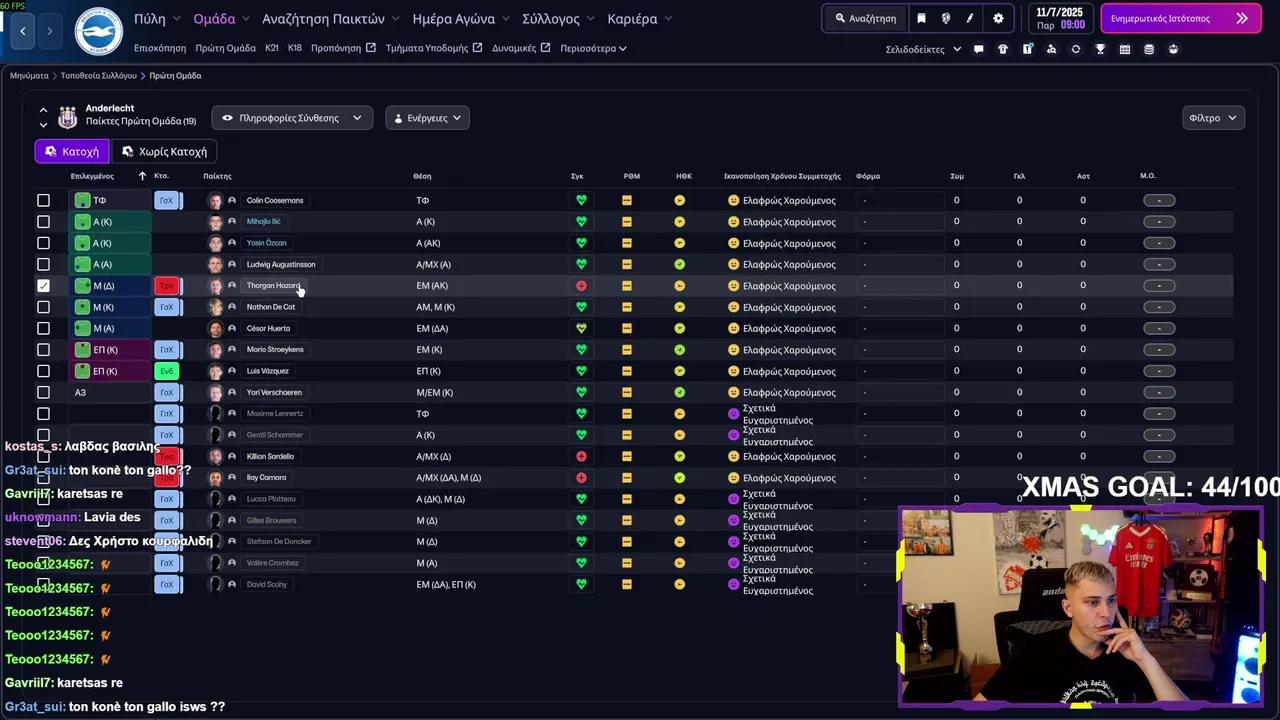The image size is (1280, 720).
Task: Click the scouting person-search shortcut icon
Action: (1051, 49)
